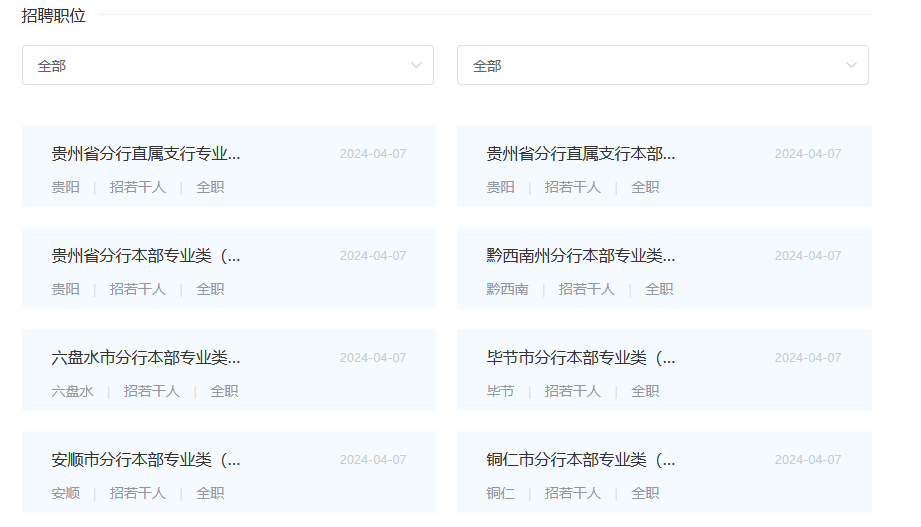This screenshot has height=527, width=921.
Task: Click the 安顺 location label
Action: coord(65,494)
